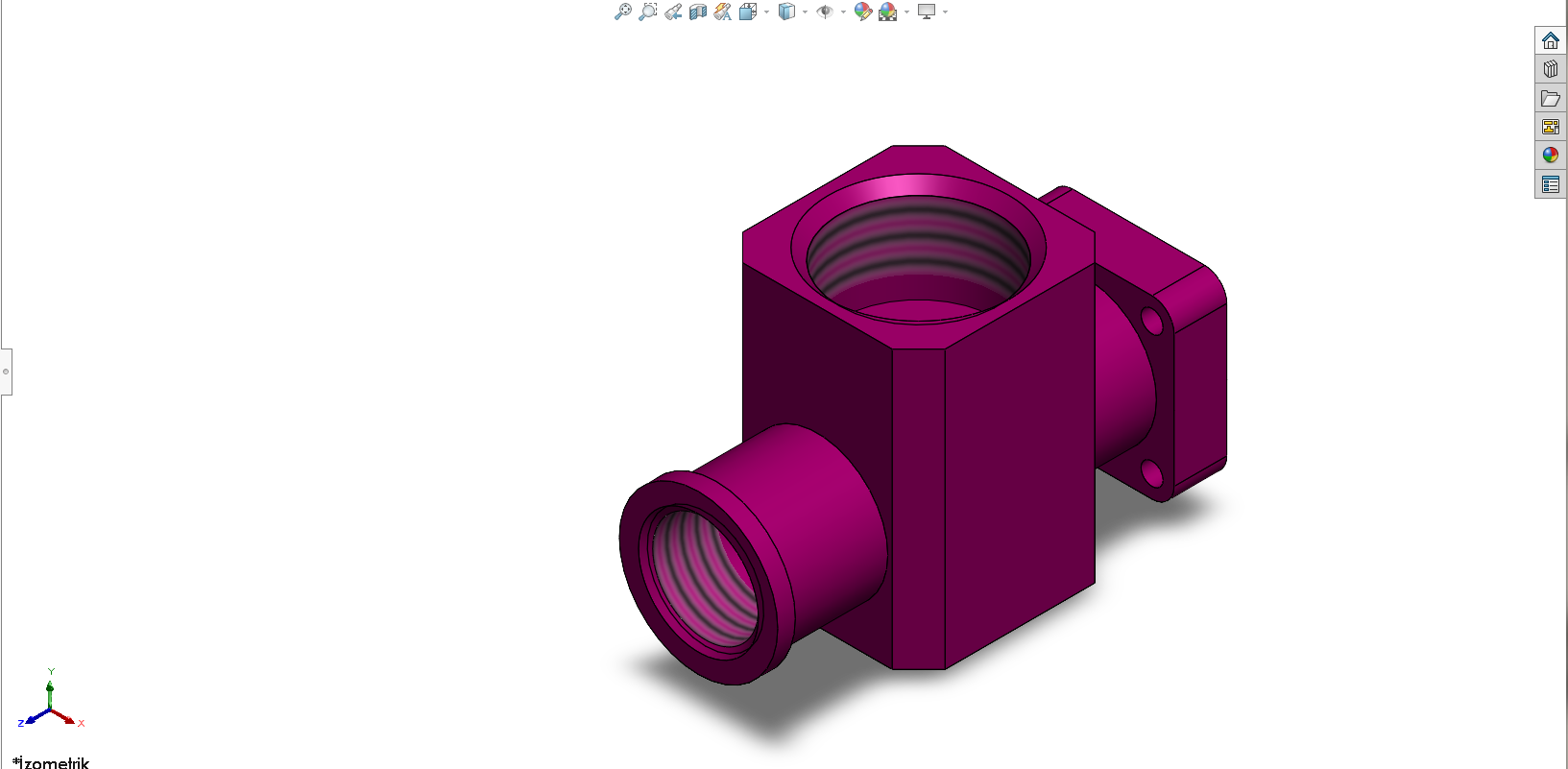
Task: Open the Apply Scene dropdown arrow
Action: 906,12
